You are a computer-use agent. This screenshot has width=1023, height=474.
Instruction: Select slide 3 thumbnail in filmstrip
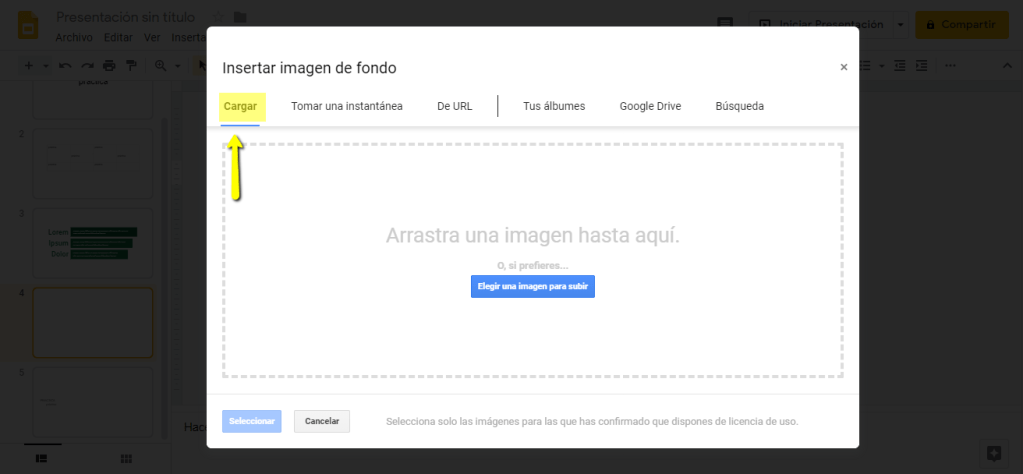coord(93,242)
